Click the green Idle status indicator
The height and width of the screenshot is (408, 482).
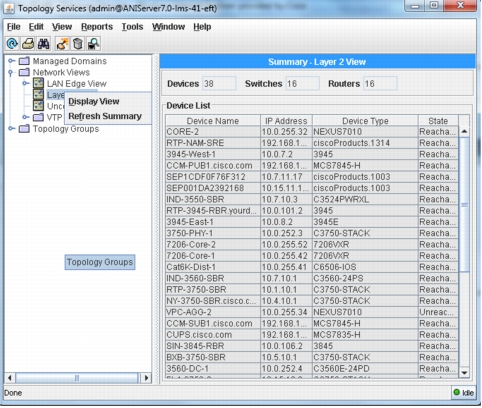tap(457, 393)
